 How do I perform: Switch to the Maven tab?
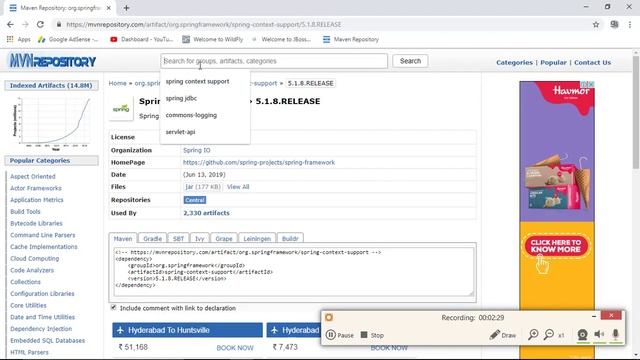(123, 238)
